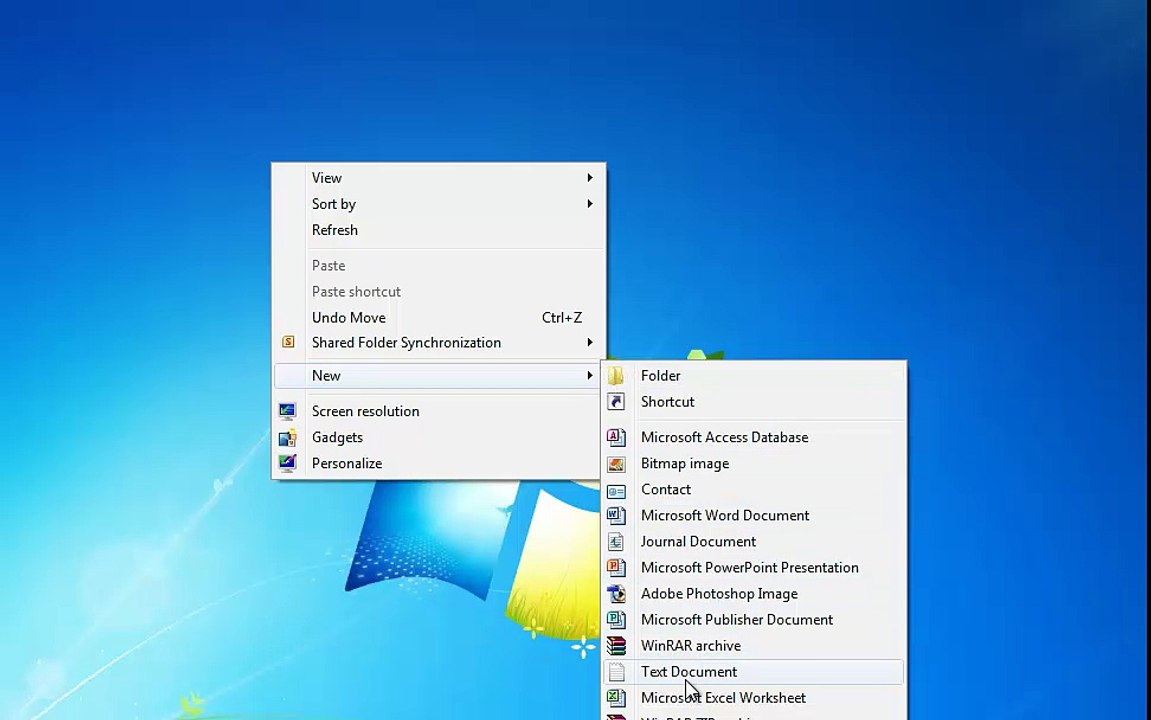
Task: Click the Screen resolution monitor icon
Action: pyautogui.click(x=287, y=411)
